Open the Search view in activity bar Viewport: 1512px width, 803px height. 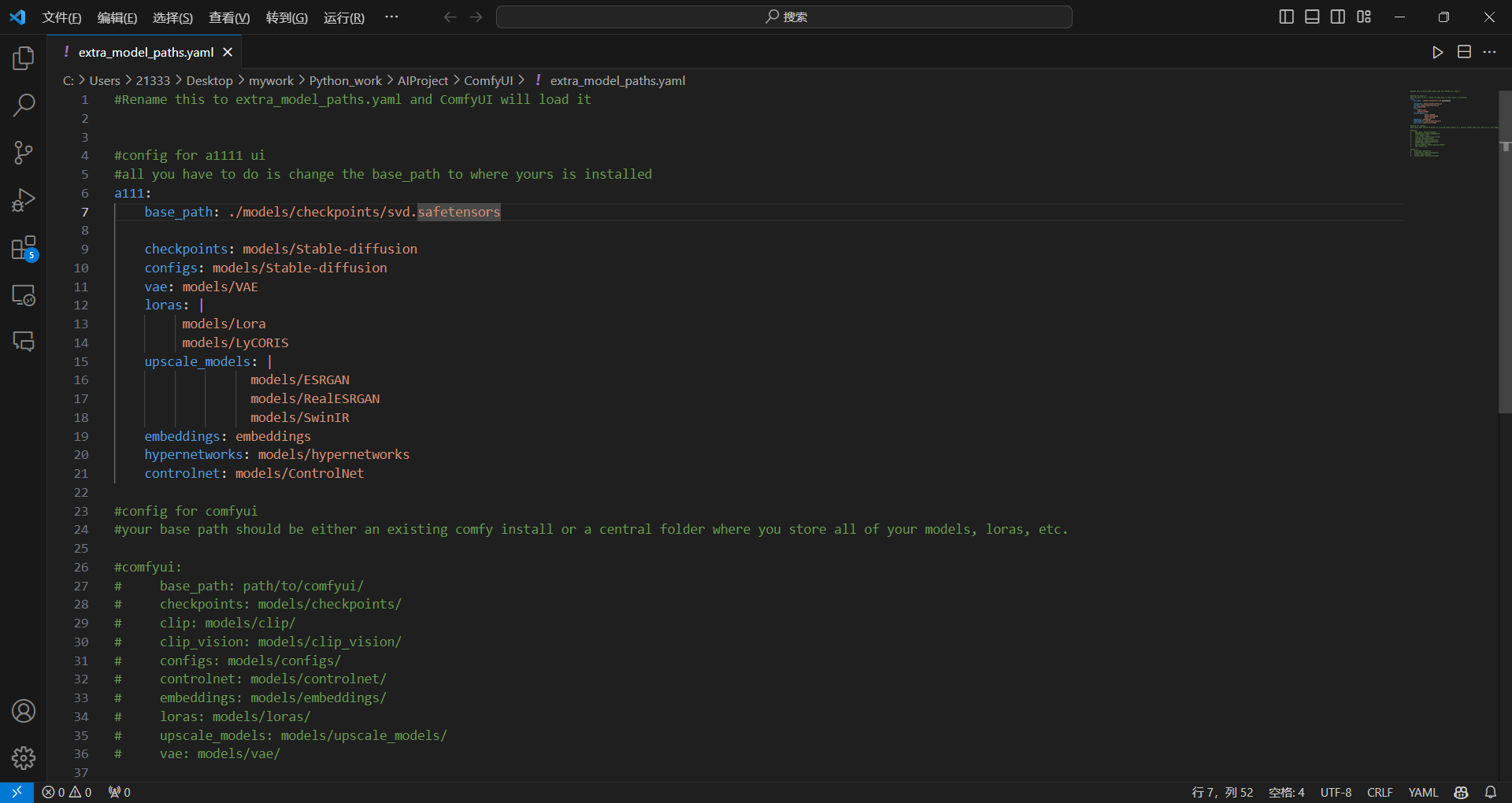[x=24, y=105]
